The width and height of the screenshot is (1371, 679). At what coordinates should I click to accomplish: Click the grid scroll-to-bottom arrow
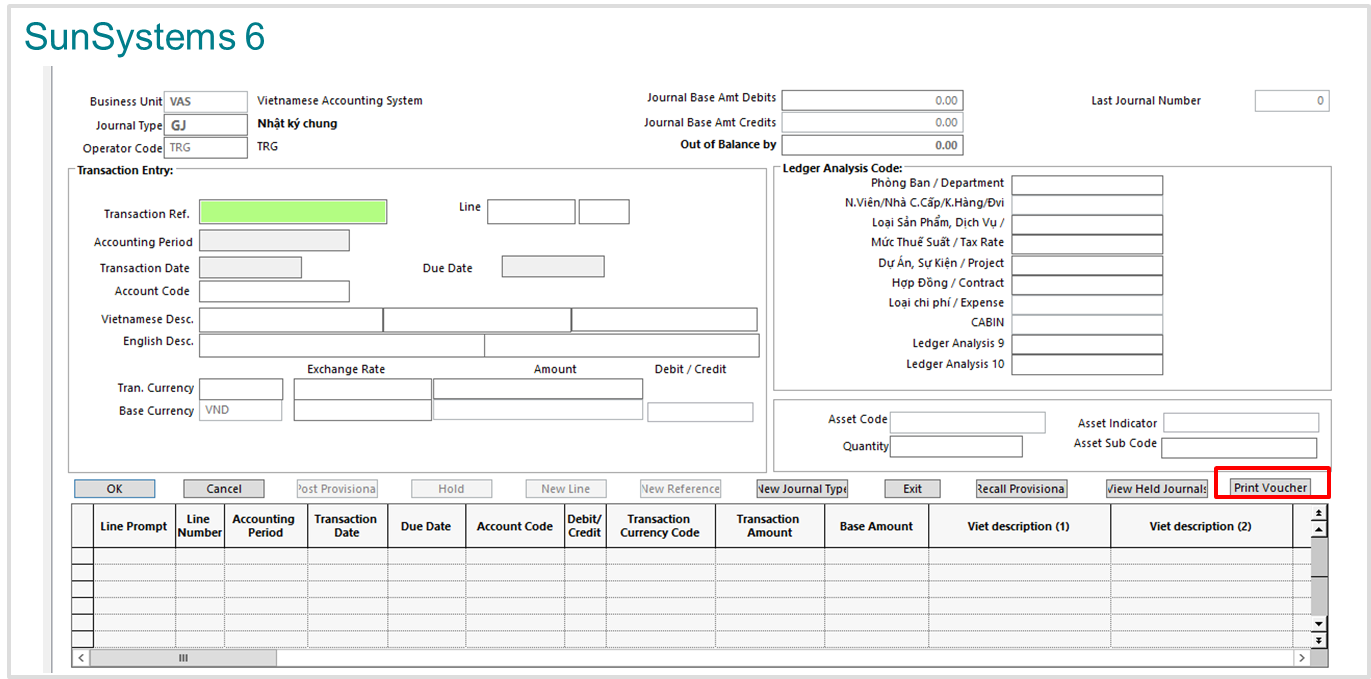(x=1319, y=640)
